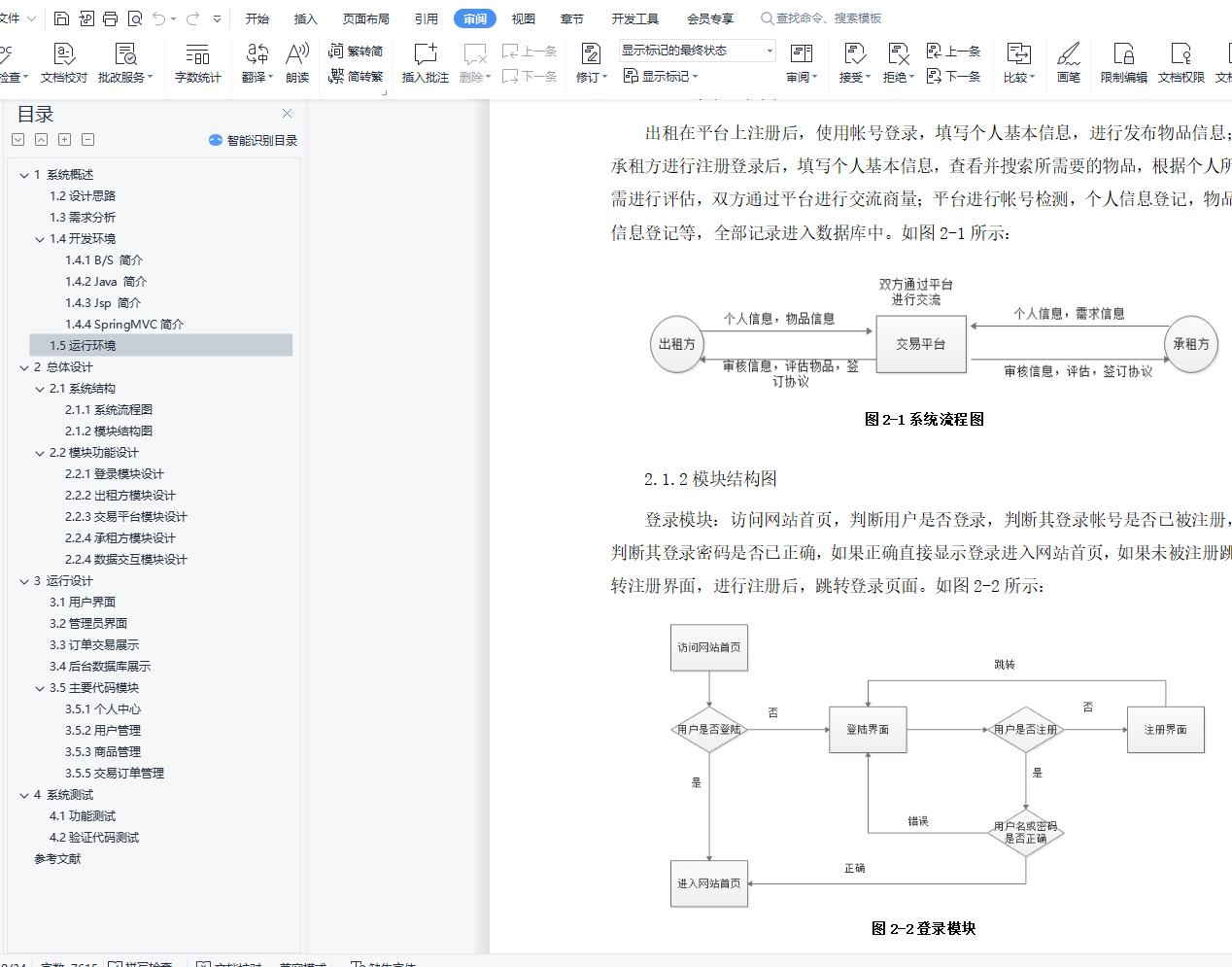Switch to the 页面布局 tab
Viewport: 1232px width, 967px height.
coord(366,18)
